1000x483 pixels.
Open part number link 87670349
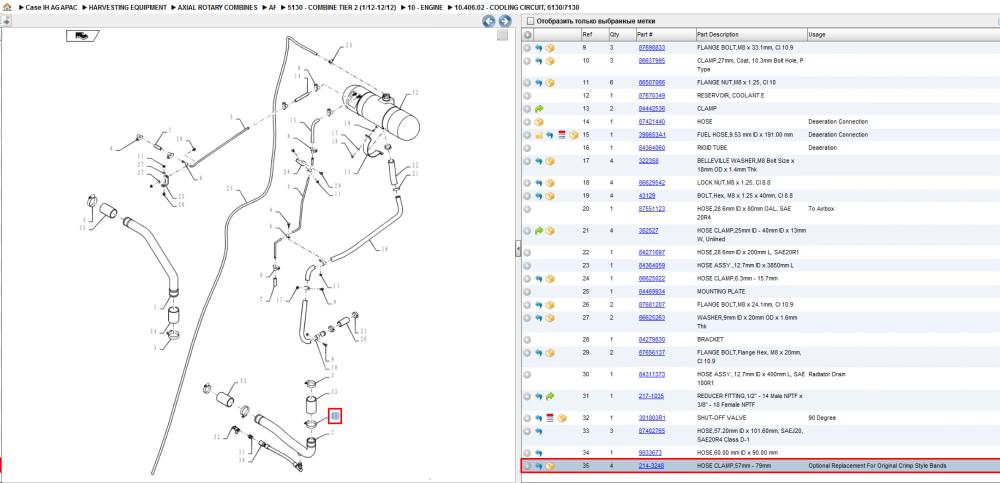pyautogui.click(x=652, y=96)
